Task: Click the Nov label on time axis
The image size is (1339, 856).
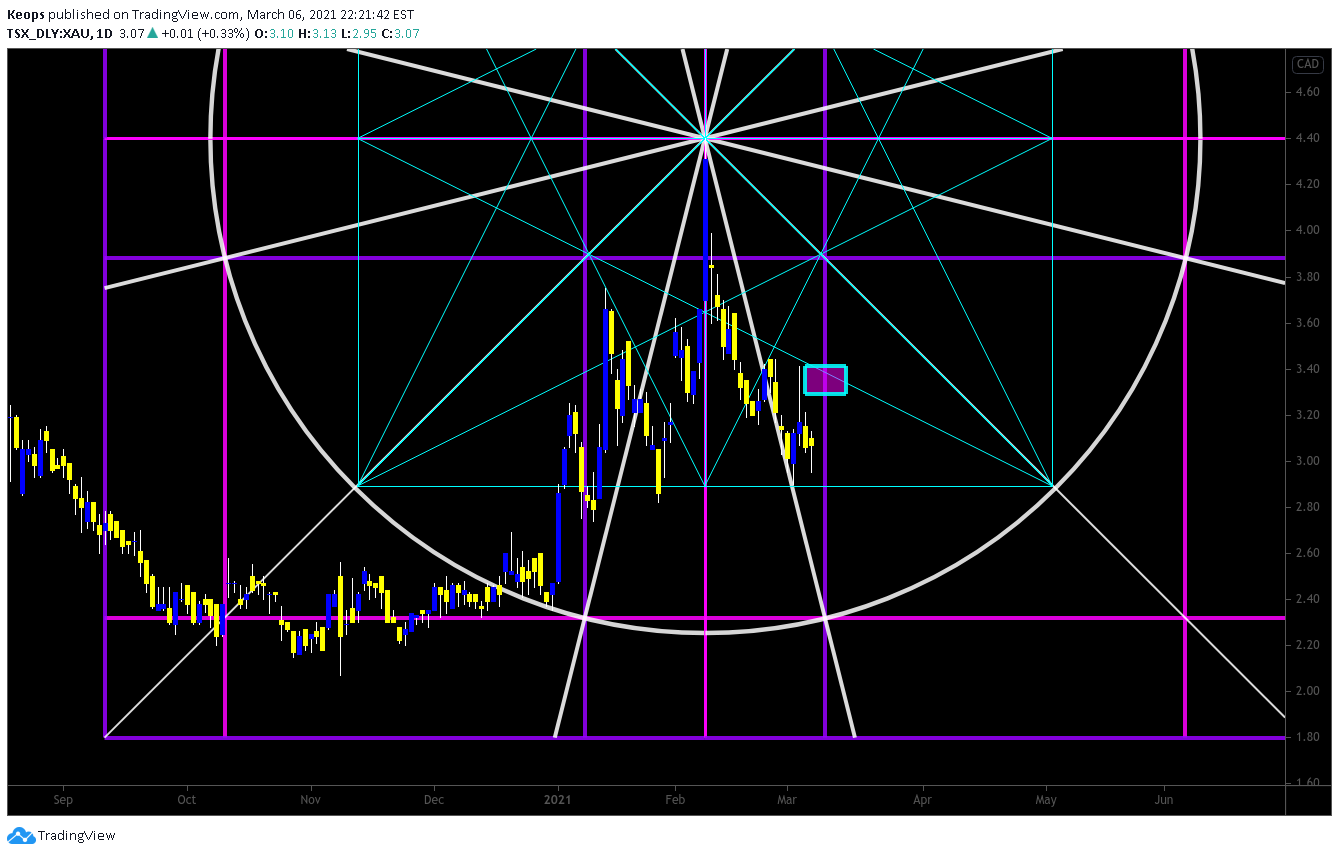Action: pos(311,800)
